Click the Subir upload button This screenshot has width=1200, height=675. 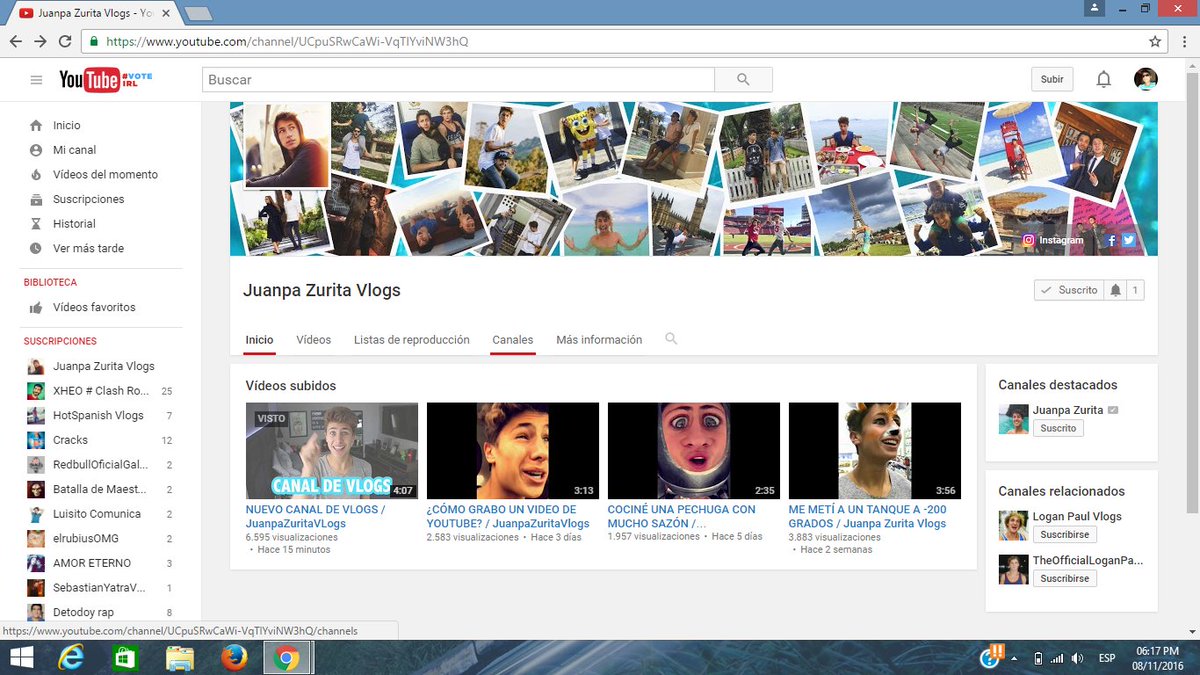coord(1052,79)
